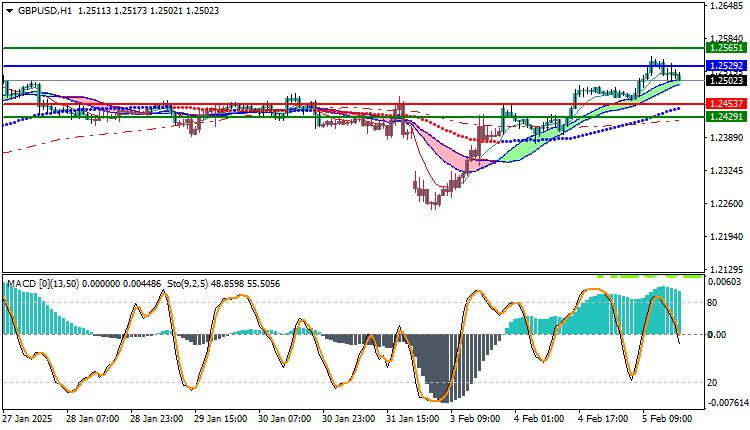Image resolution: width=750 pixels, height=430 pixels.
Task: Click the stochastic 20 level label
Action: [x=712, y=383]
